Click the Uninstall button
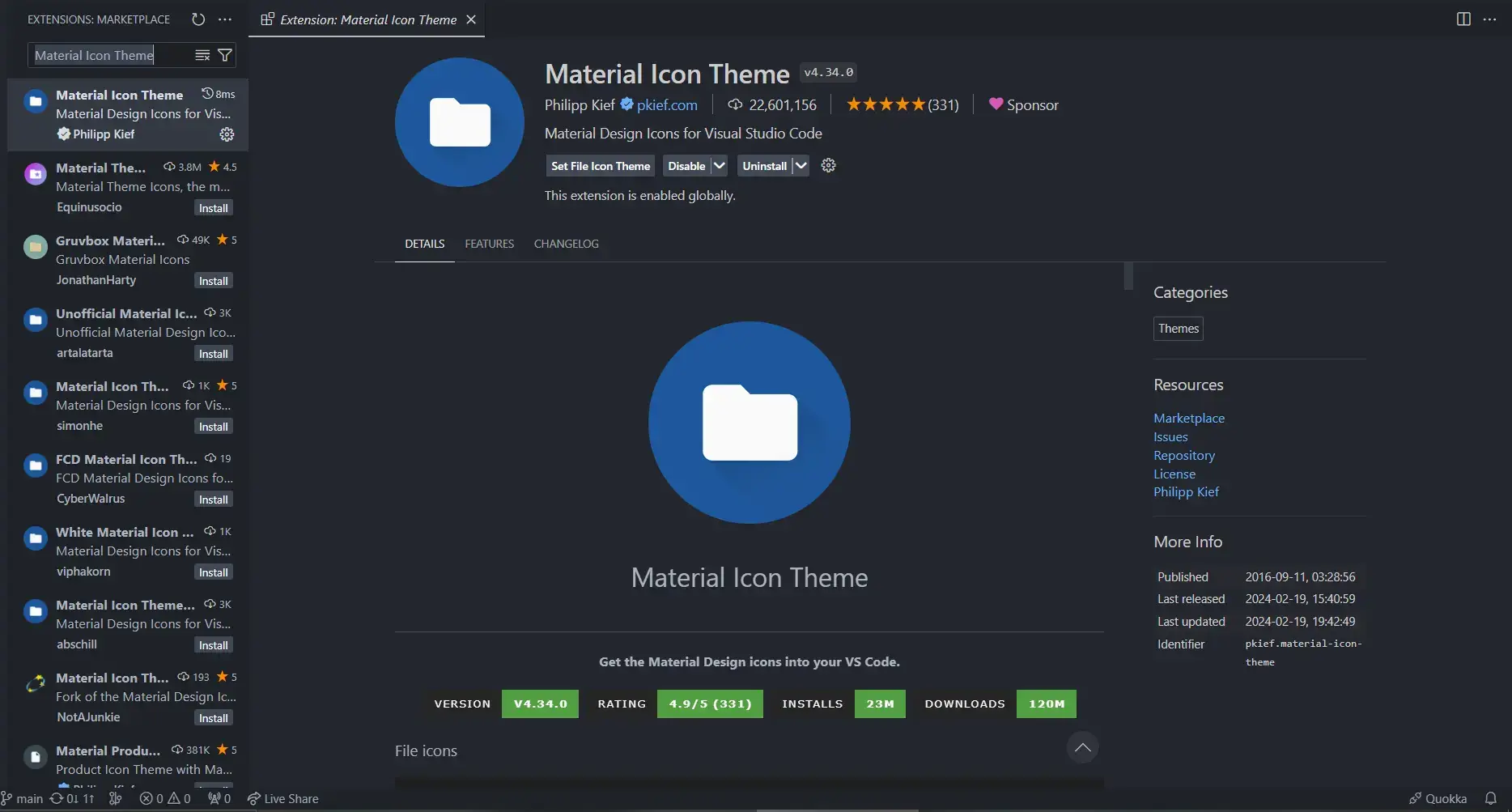1512x812 pixels. pyautogui.click(x=764, y=166)
